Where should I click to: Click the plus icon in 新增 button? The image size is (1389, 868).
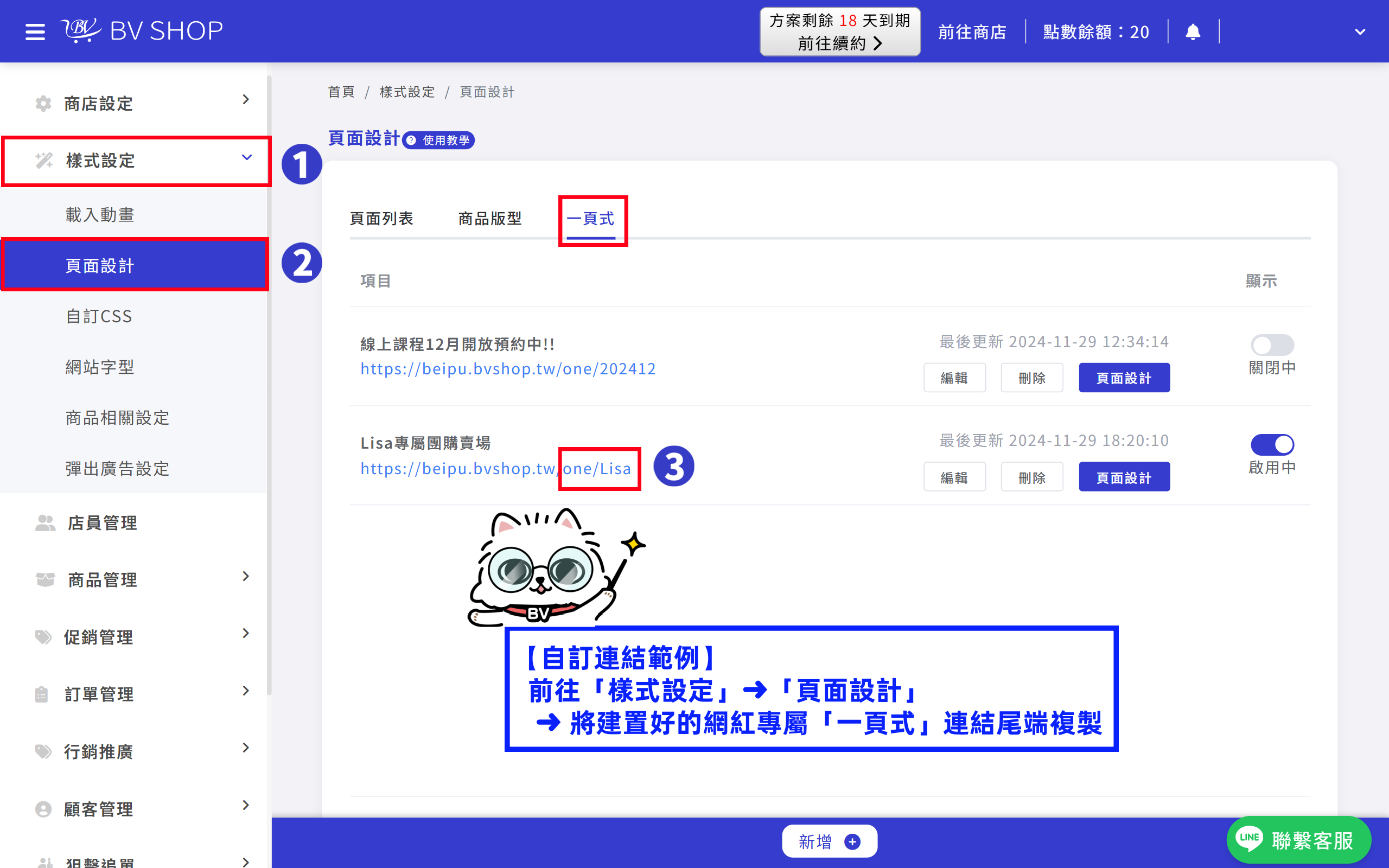[x=852, y=841]
